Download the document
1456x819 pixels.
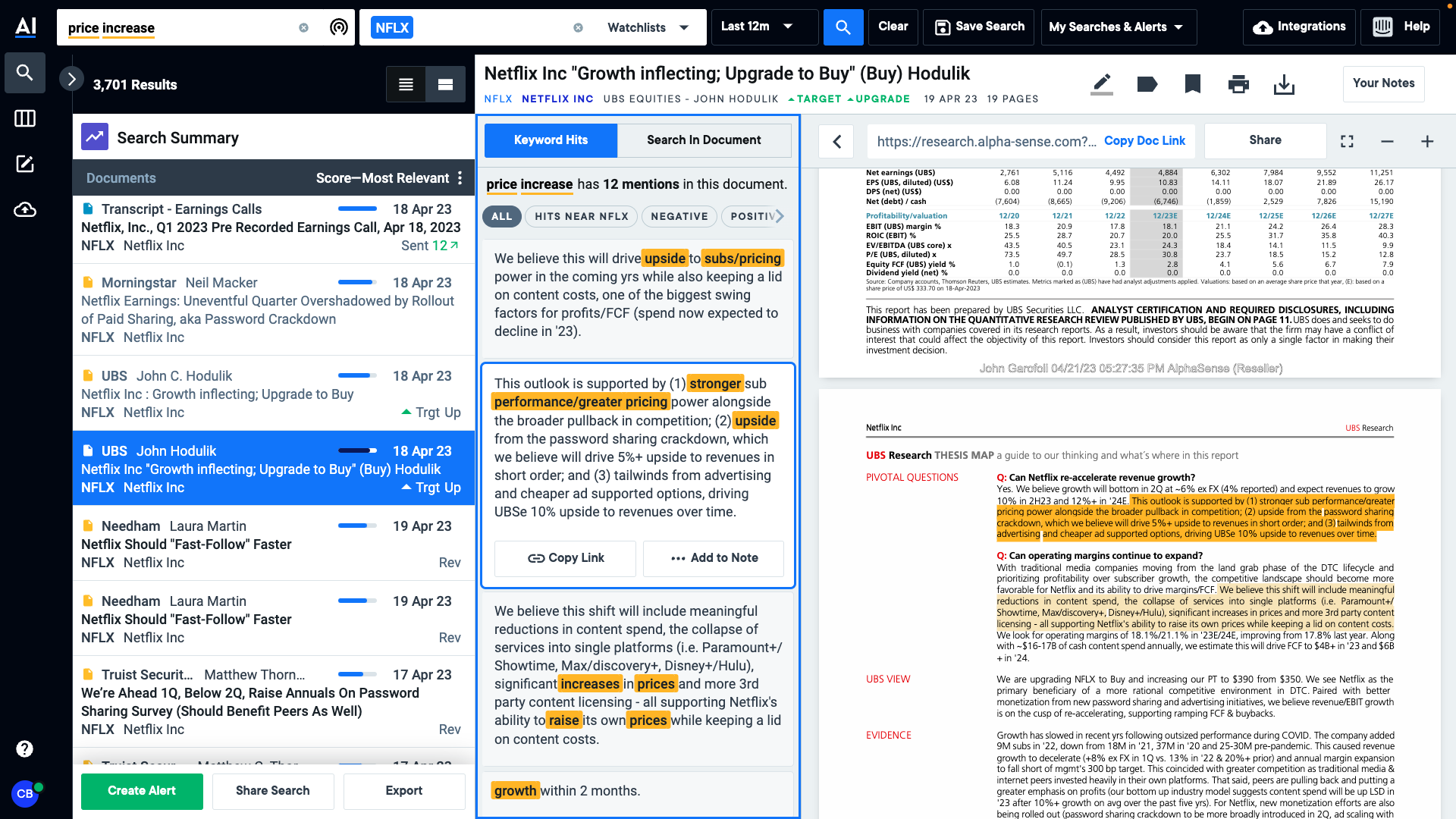(x=1284, y=83)
